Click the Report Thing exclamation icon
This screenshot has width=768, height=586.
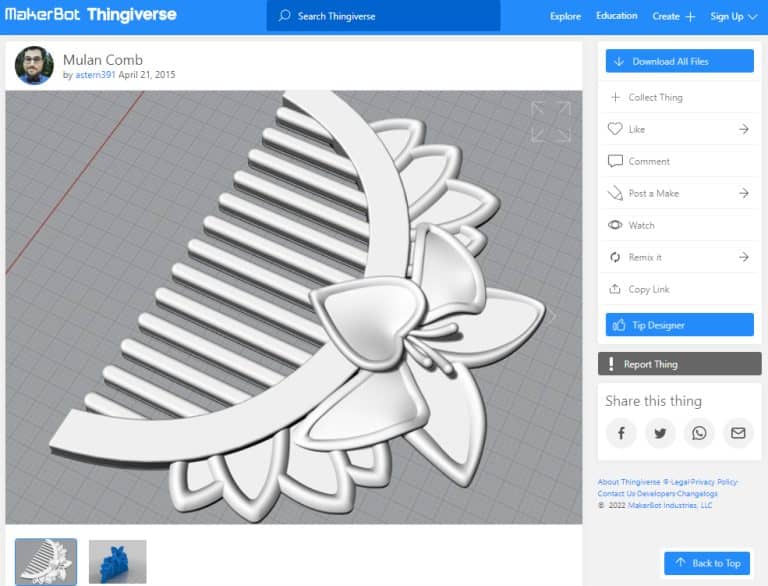[611, 364]
